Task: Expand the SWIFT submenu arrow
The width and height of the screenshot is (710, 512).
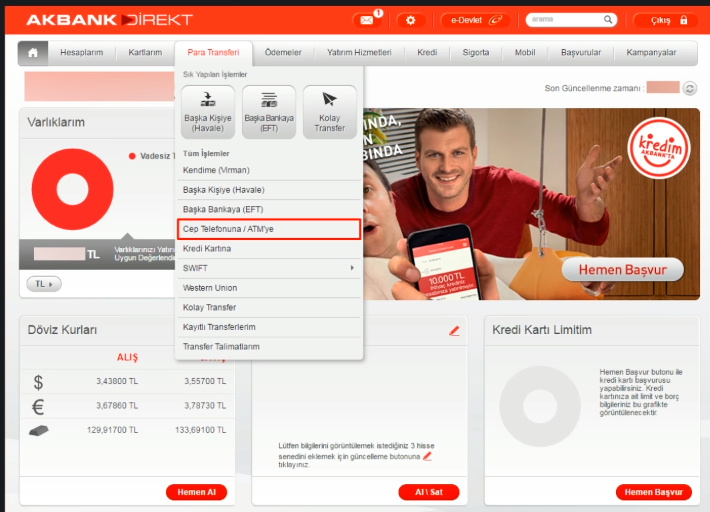Action: [x=352, y=268]
